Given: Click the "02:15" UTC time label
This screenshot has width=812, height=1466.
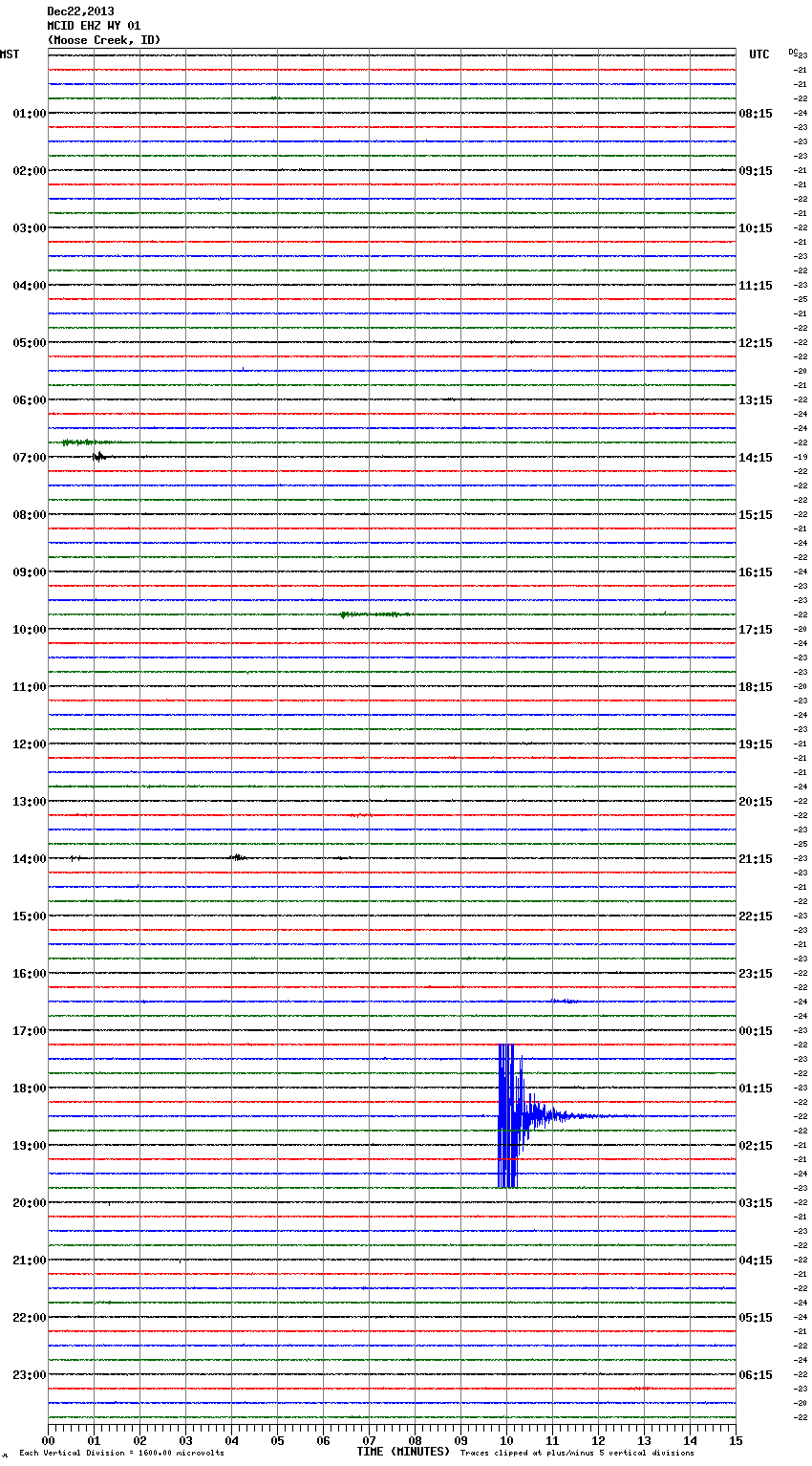Looking at the screenshot, I should click(756, 1146).
